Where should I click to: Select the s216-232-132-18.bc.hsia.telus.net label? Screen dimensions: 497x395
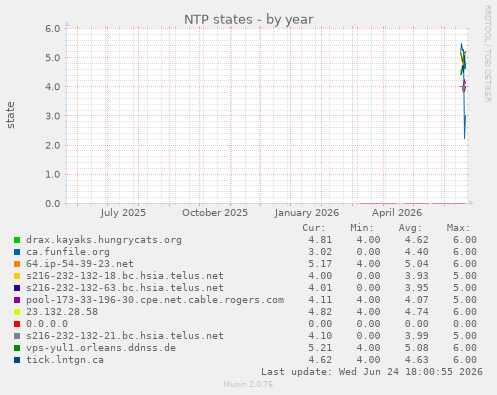click(x=125, y=276)
